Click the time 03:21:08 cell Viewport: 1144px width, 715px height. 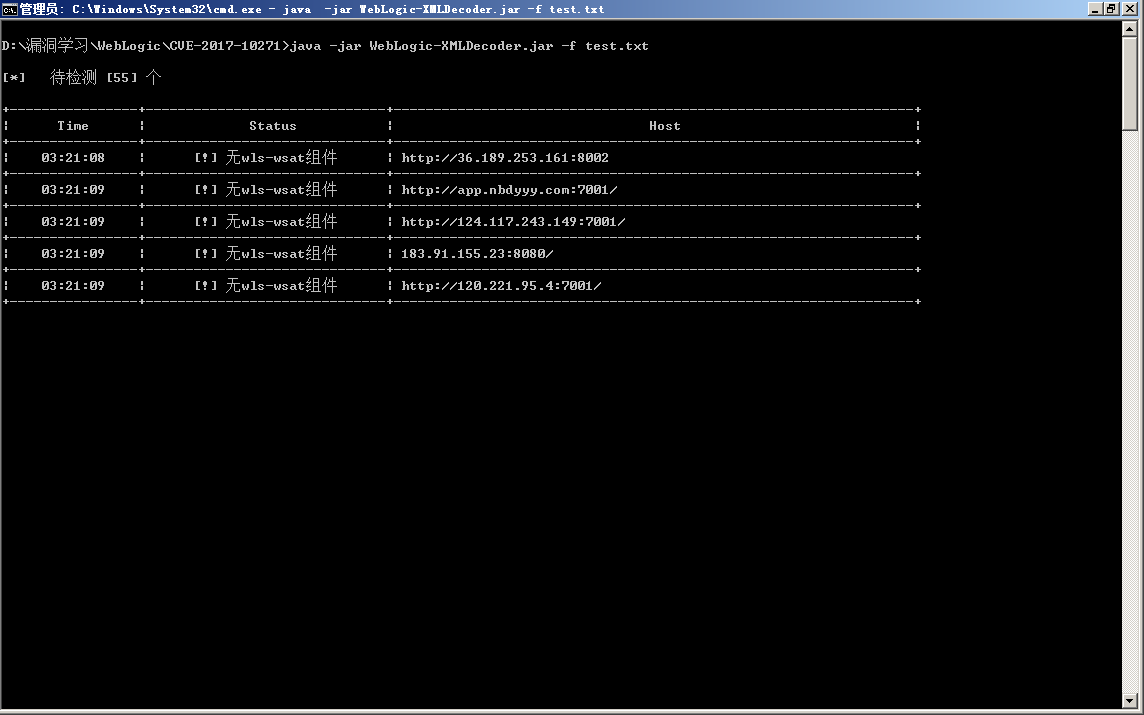coord(73,158)
